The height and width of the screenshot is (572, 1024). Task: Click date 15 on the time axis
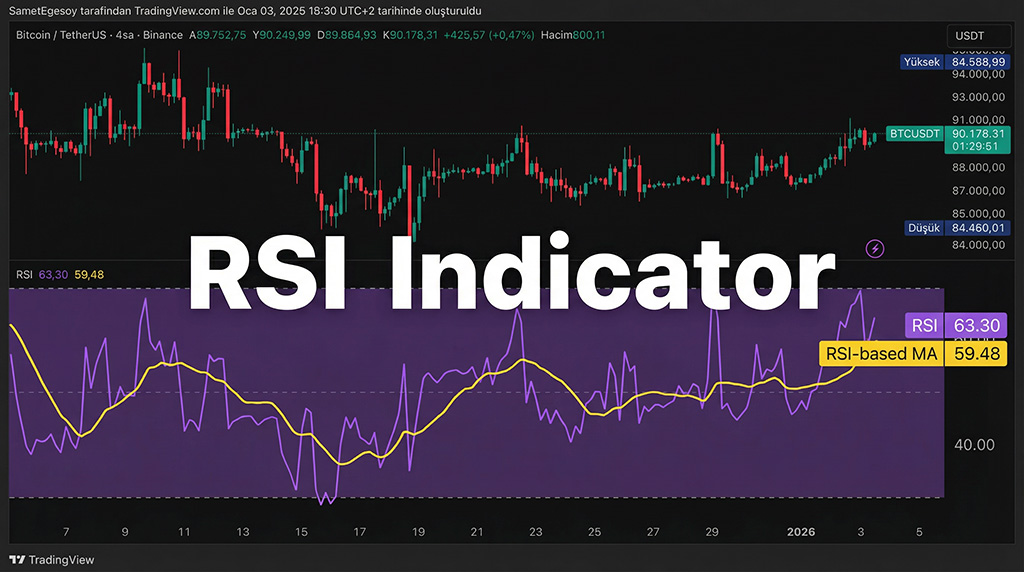300,532
